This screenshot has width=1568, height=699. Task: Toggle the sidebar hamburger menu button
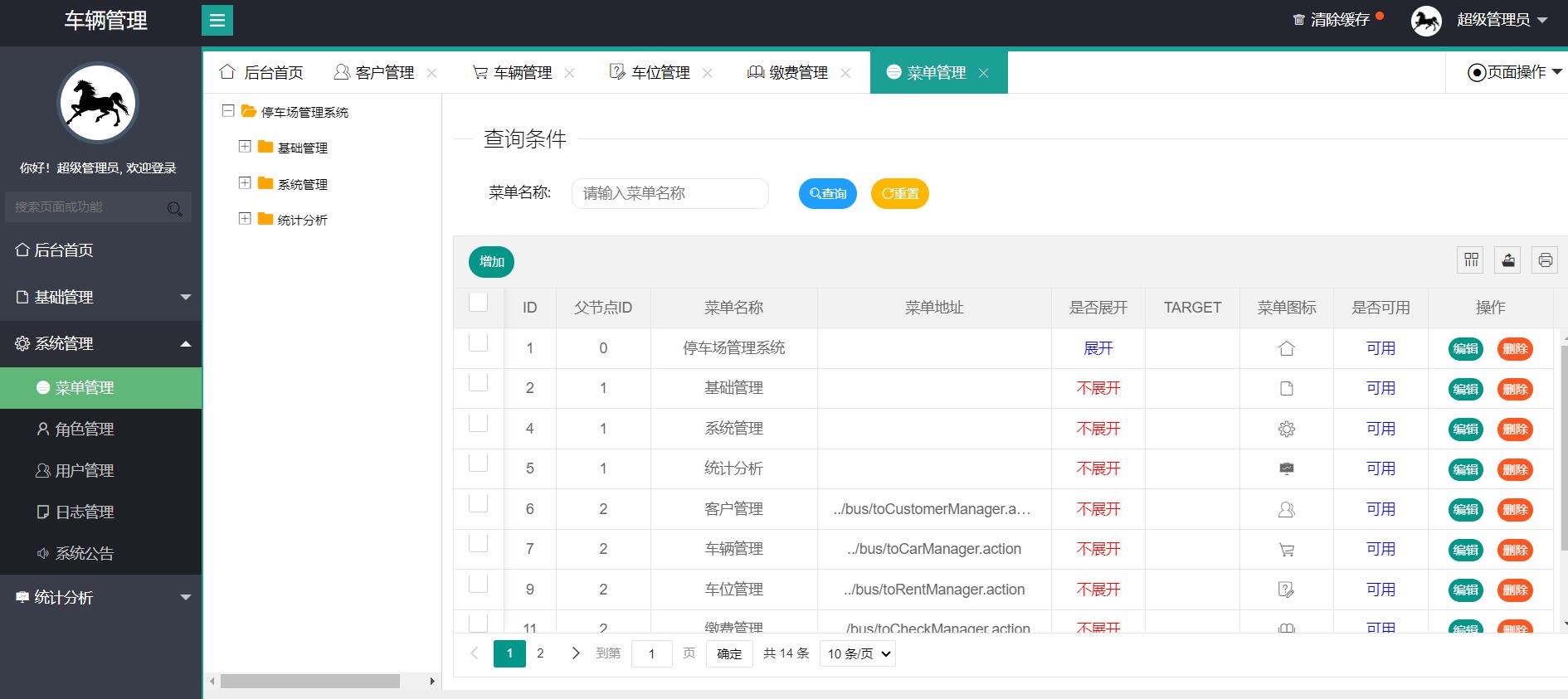pyautogui.click(x=217, y=21)
